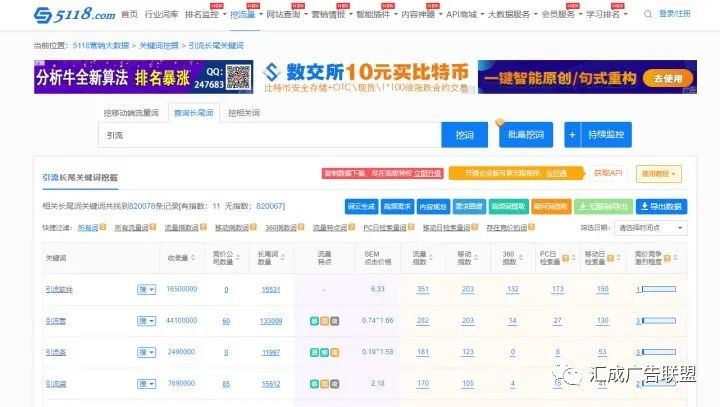Click the help icon beside 所有词 filter
This screenshot has height=407, width=720.
tap(103, 227)
